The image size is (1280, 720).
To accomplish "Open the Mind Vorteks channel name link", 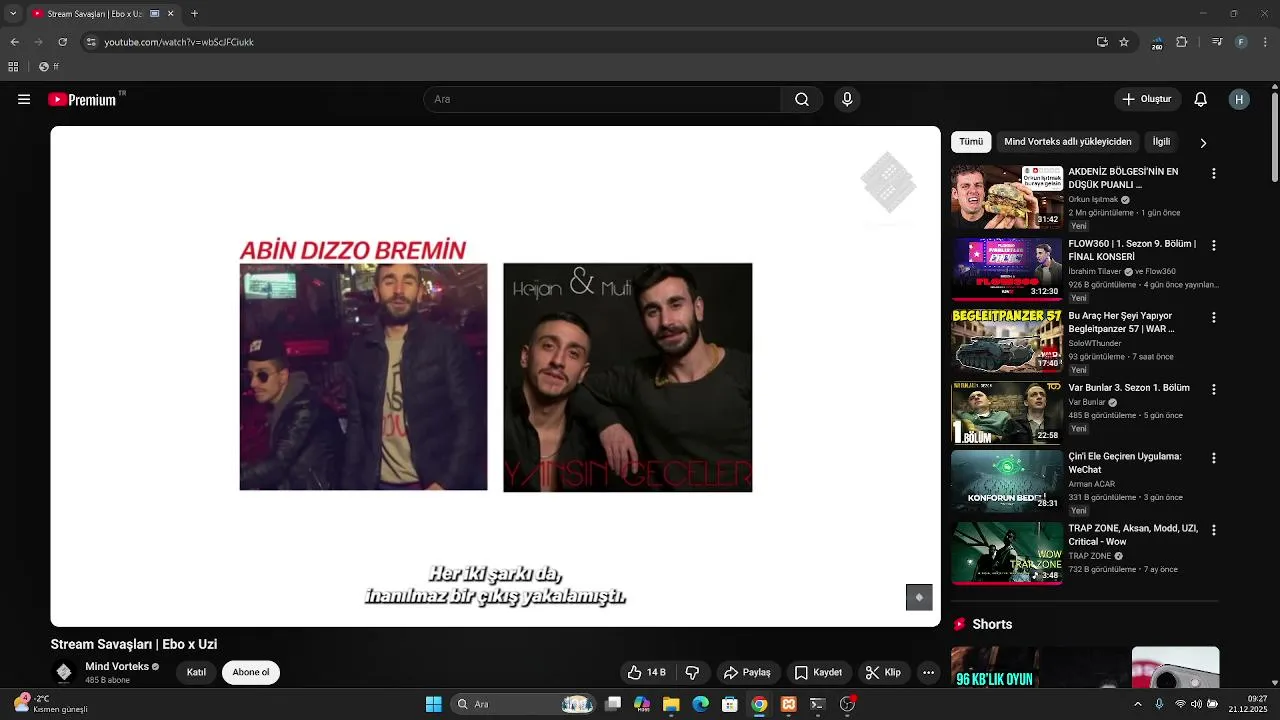I will pyautogui.click(x=117, y=666).
